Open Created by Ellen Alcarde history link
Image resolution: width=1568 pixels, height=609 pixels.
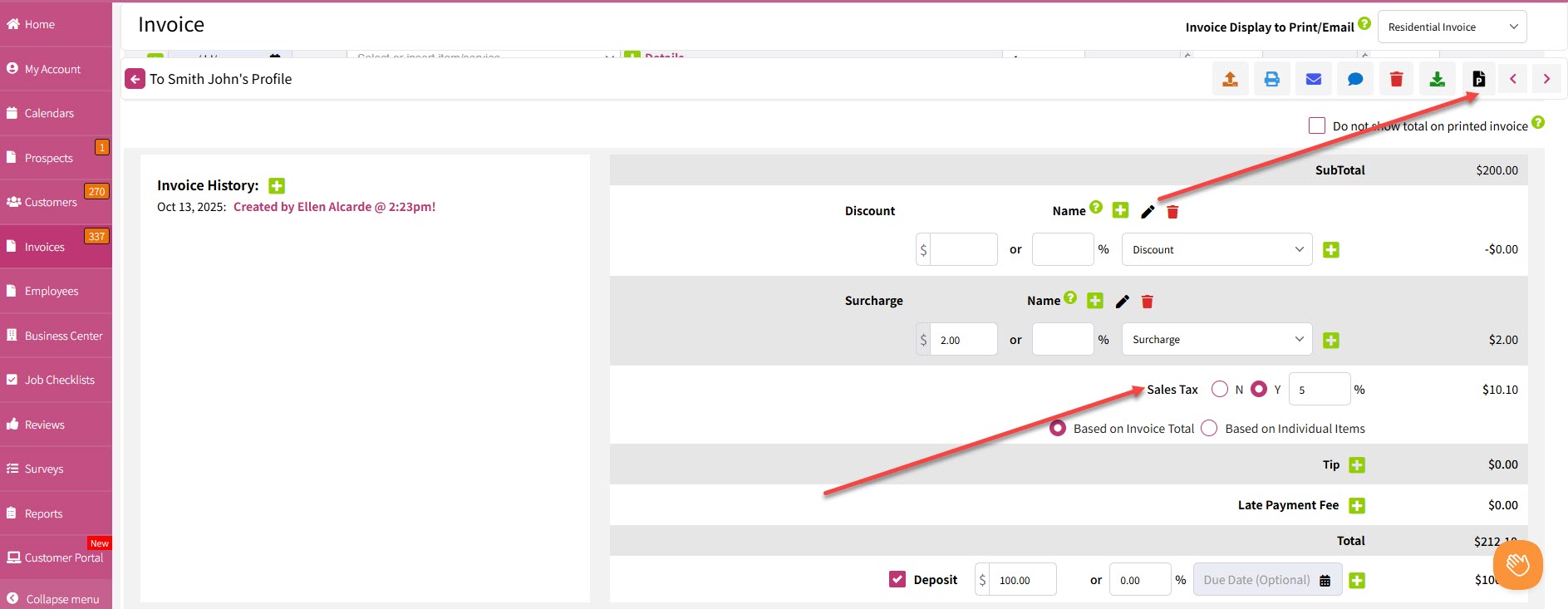(334, 207)
